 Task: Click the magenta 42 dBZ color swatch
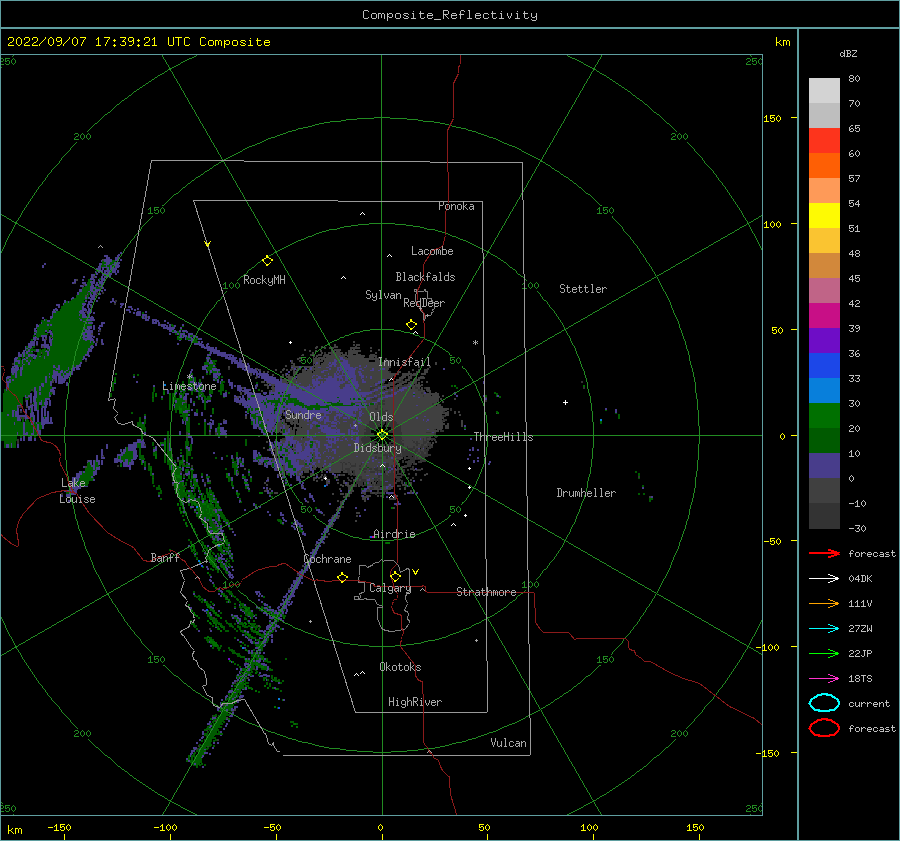824,315
